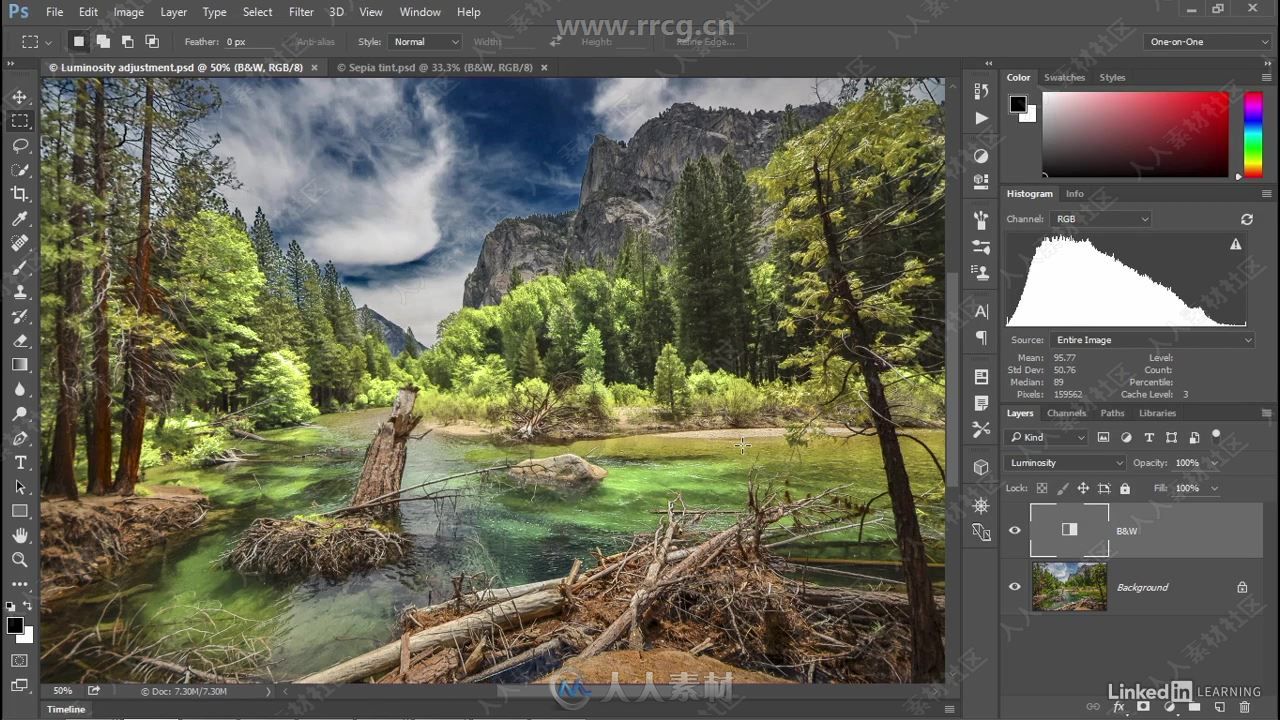The height and width of the screenshot is (720, 1280).
Task: Open the Style Normal dropdown
Action: [425, 42]
